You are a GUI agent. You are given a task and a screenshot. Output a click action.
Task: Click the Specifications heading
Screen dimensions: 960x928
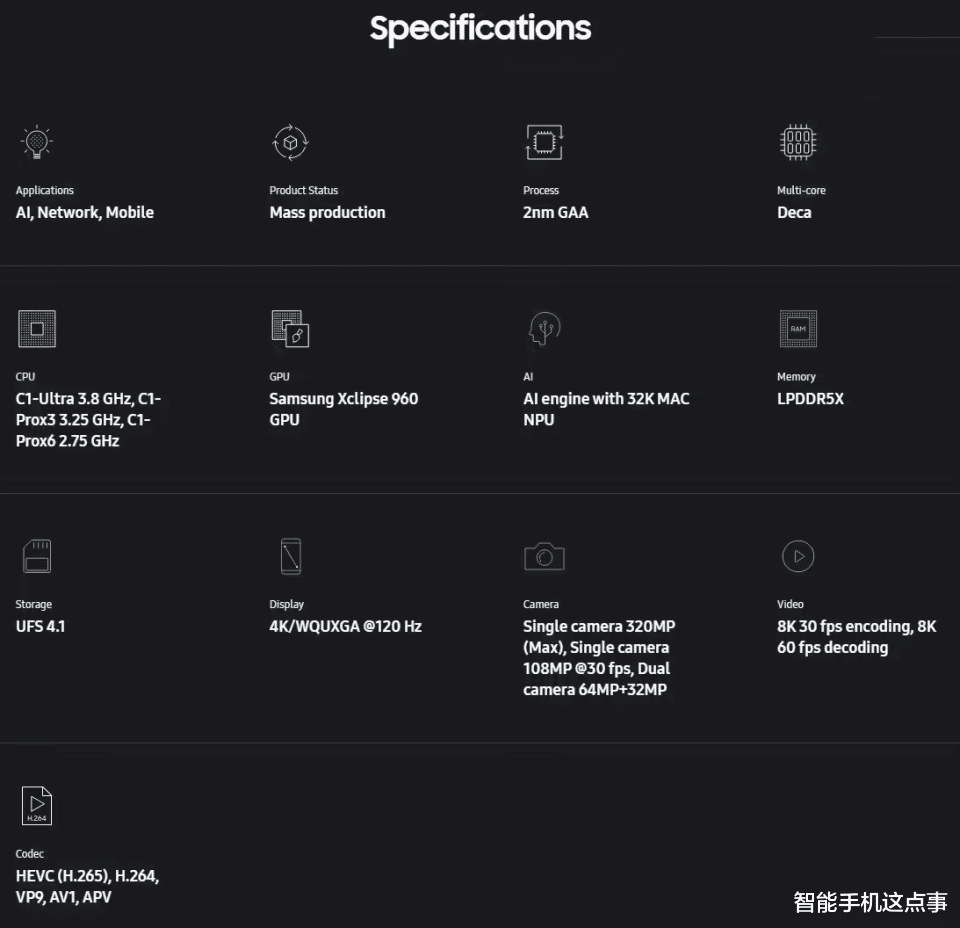point(480,28)
